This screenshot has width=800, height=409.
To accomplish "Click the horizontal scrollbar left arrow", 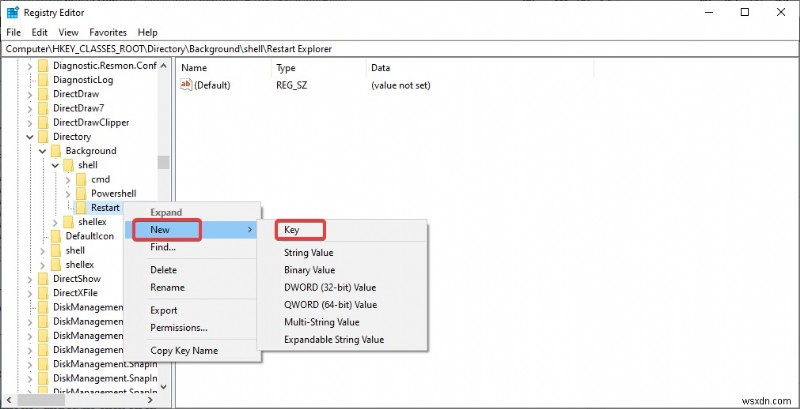I will 8,399.
